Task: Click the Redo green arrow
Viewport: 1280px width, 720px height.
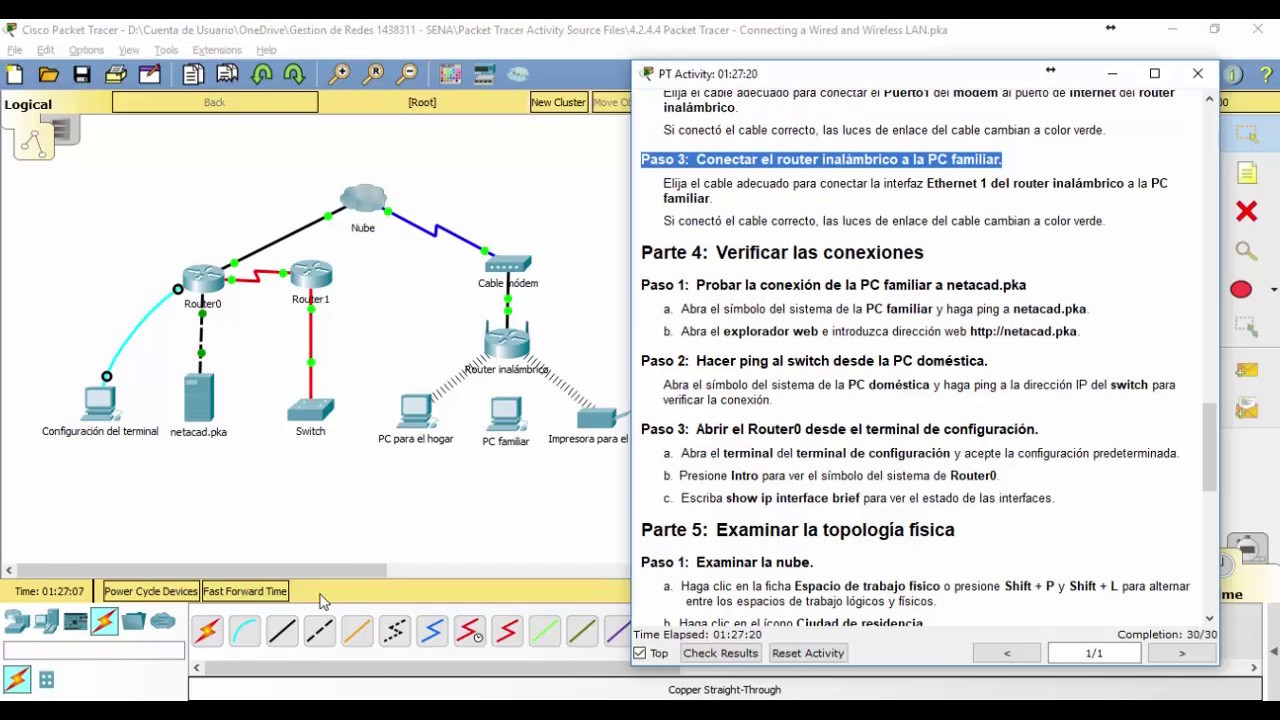Action: (294, 74)
